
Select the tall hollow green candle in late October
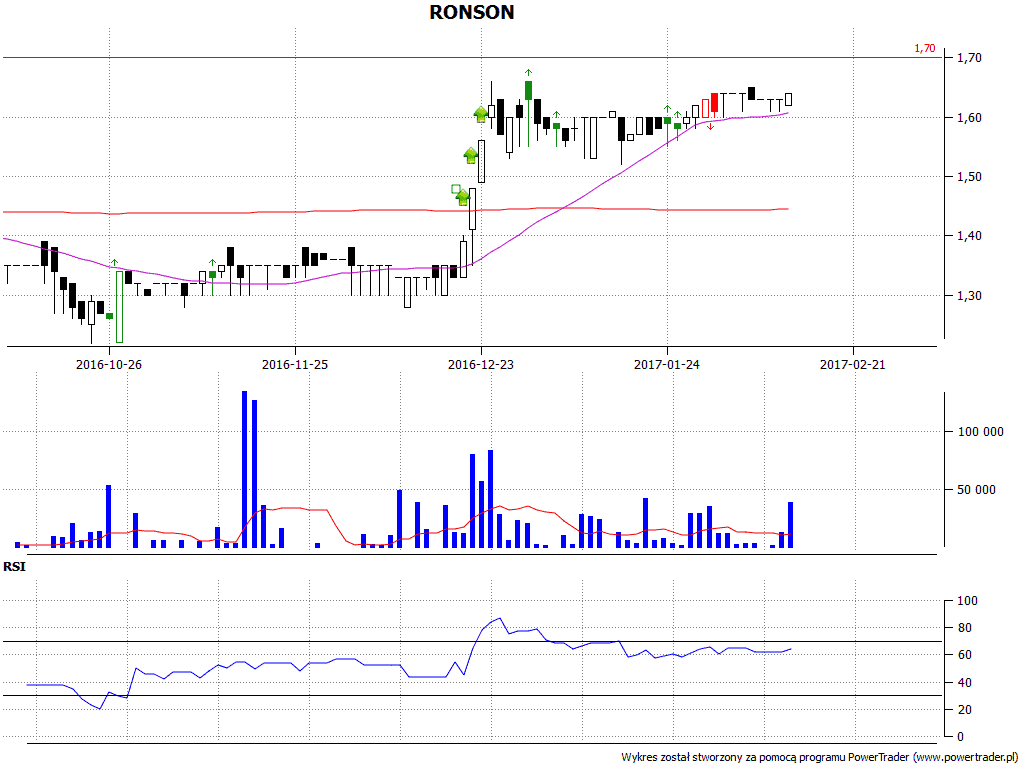pos(119,305)
